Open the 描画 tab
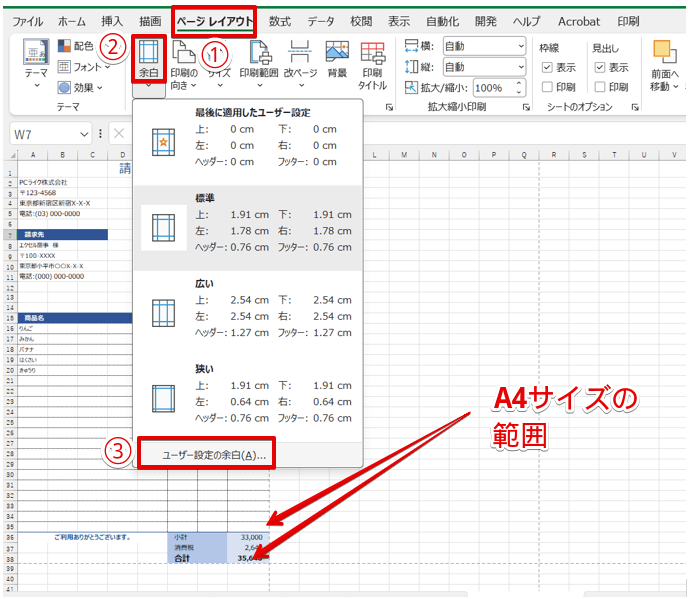Image resolution: width=688 pixels, height=599 pixels. pyautogui.click(x=150, y=22)
